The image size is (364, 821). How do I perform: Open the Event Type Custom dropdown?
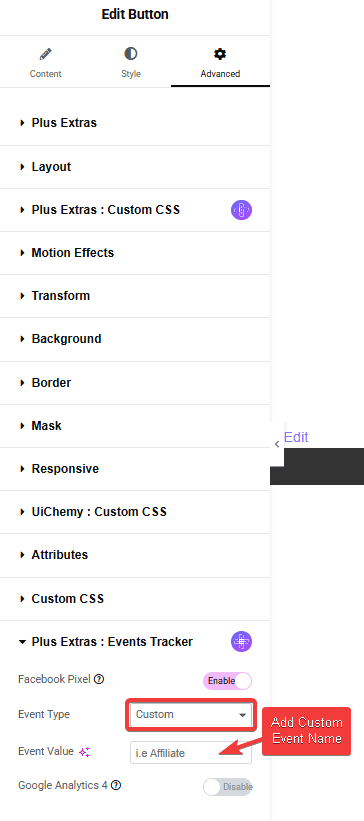coord(191,715)
